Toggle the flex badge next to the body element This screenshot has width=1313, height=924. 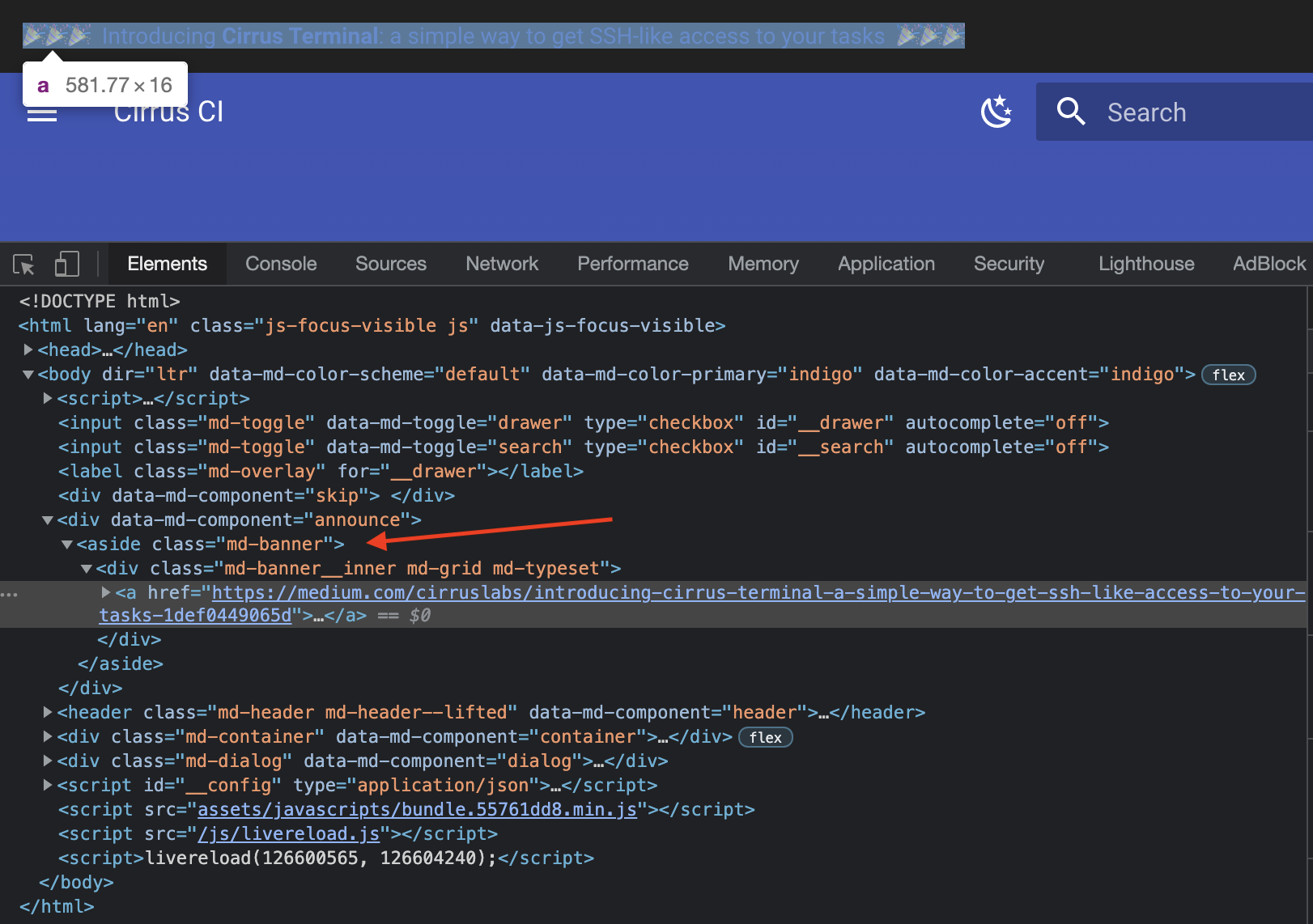coord(1228,374)
